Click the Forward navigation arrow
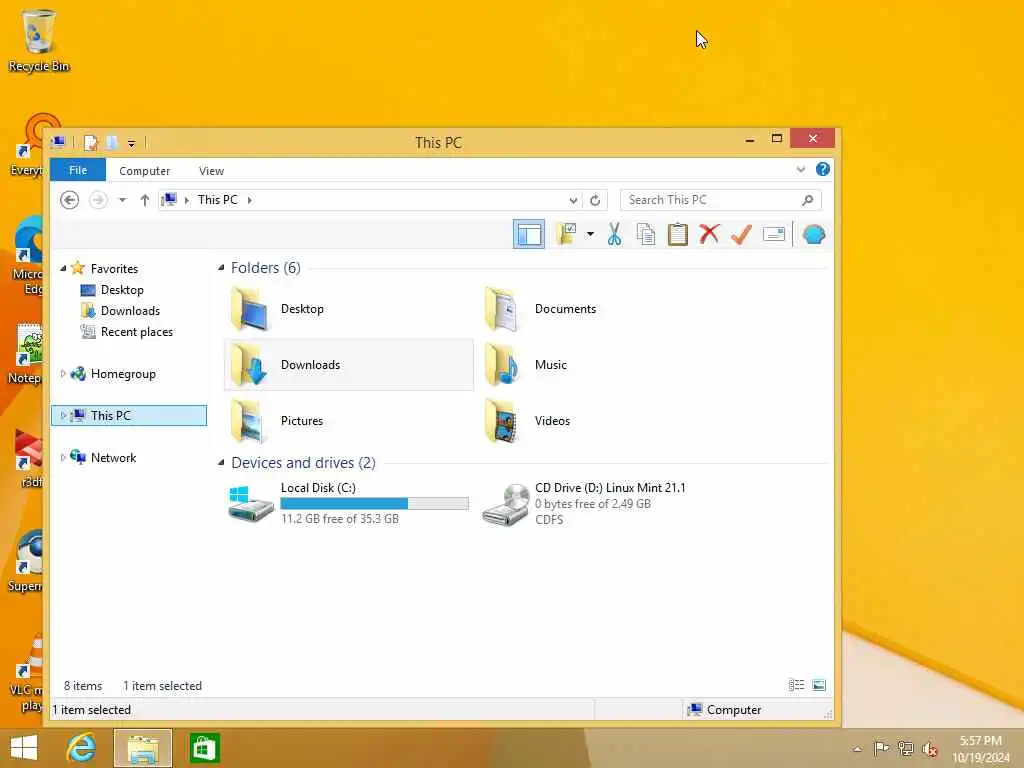This screenshot has height=768, width=1024. 98,200
